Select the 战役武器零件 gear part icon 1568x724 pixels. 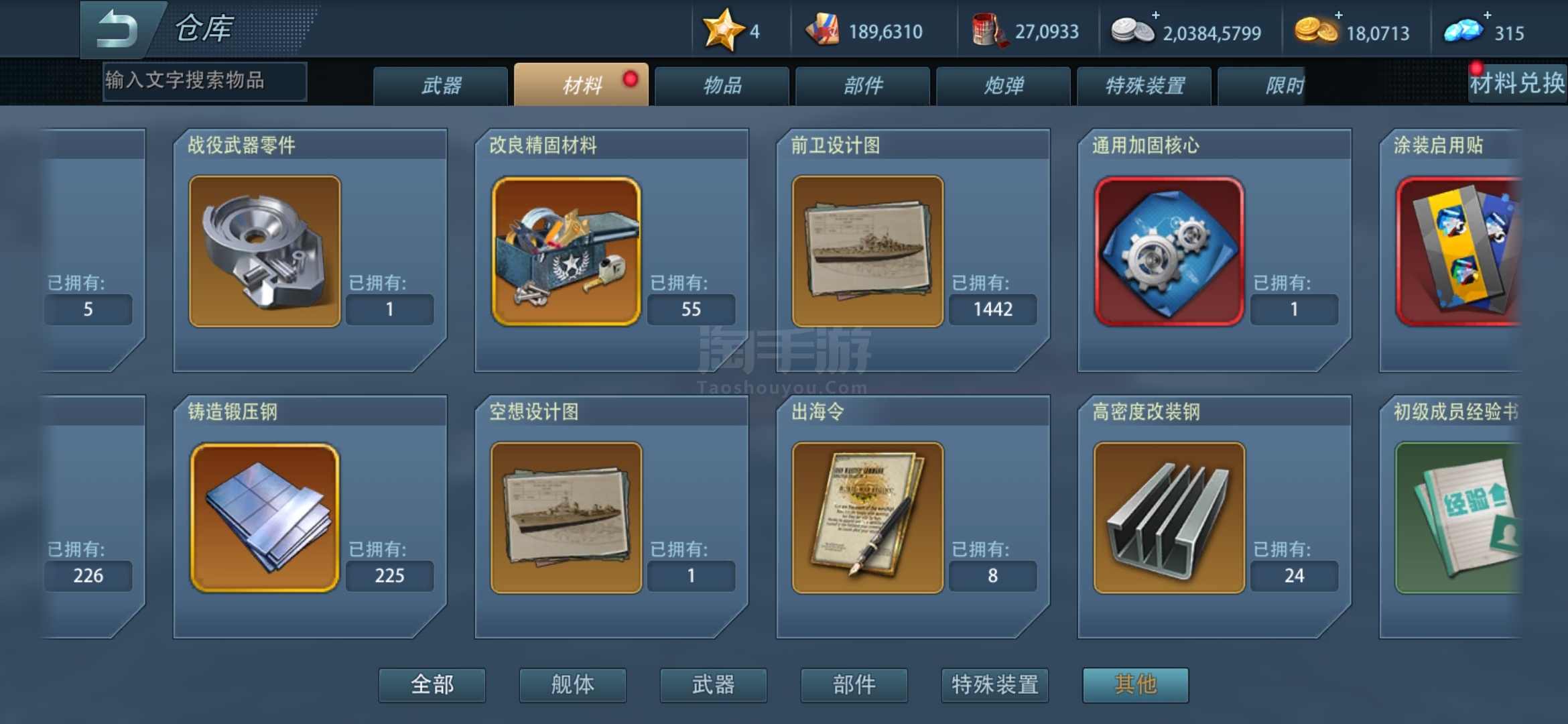(x=265, y=251)
